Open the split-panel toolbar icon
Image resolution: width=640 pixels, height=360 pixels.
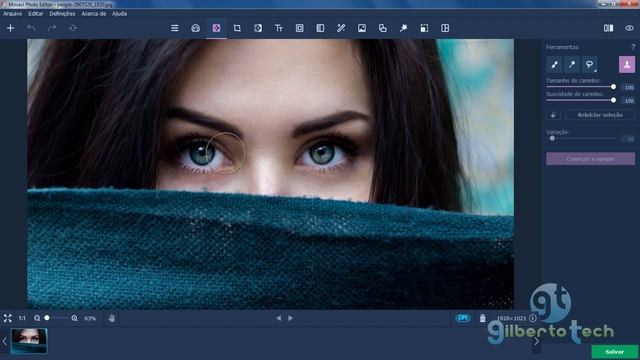point(320,28)
